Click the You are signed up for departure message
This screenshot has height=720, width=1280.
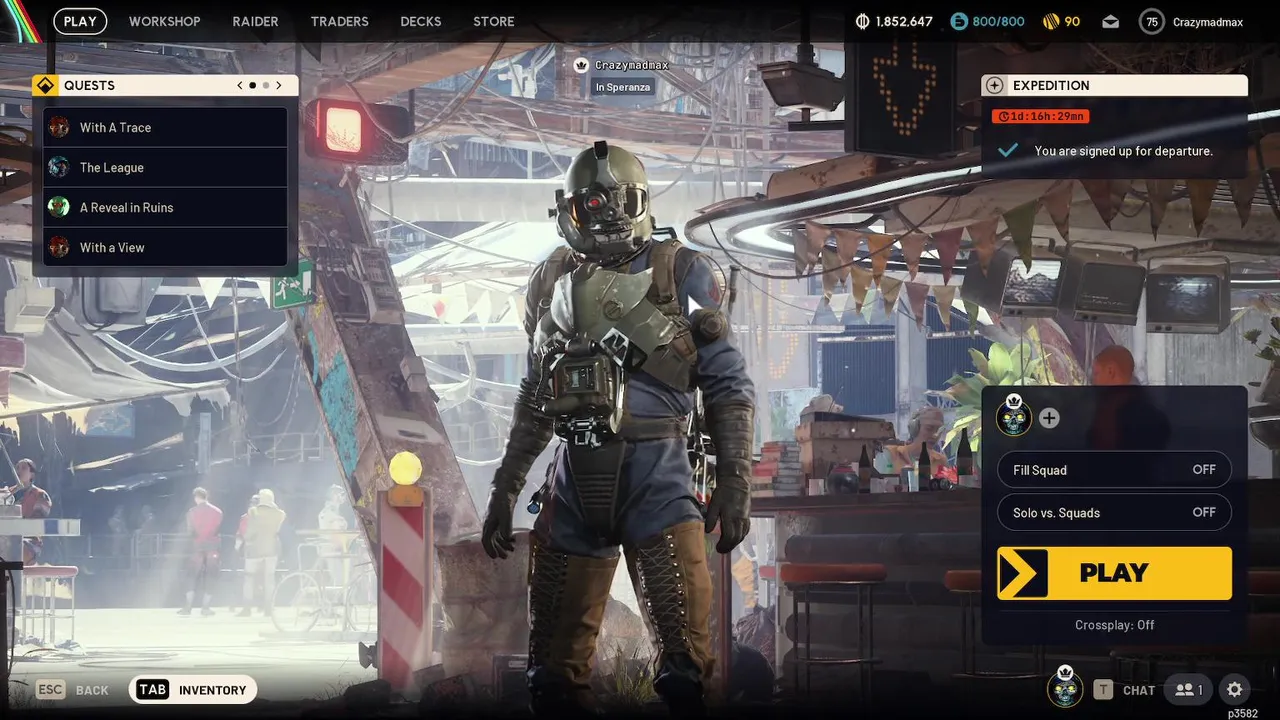pyautogui.click(x=1124, y=151)
